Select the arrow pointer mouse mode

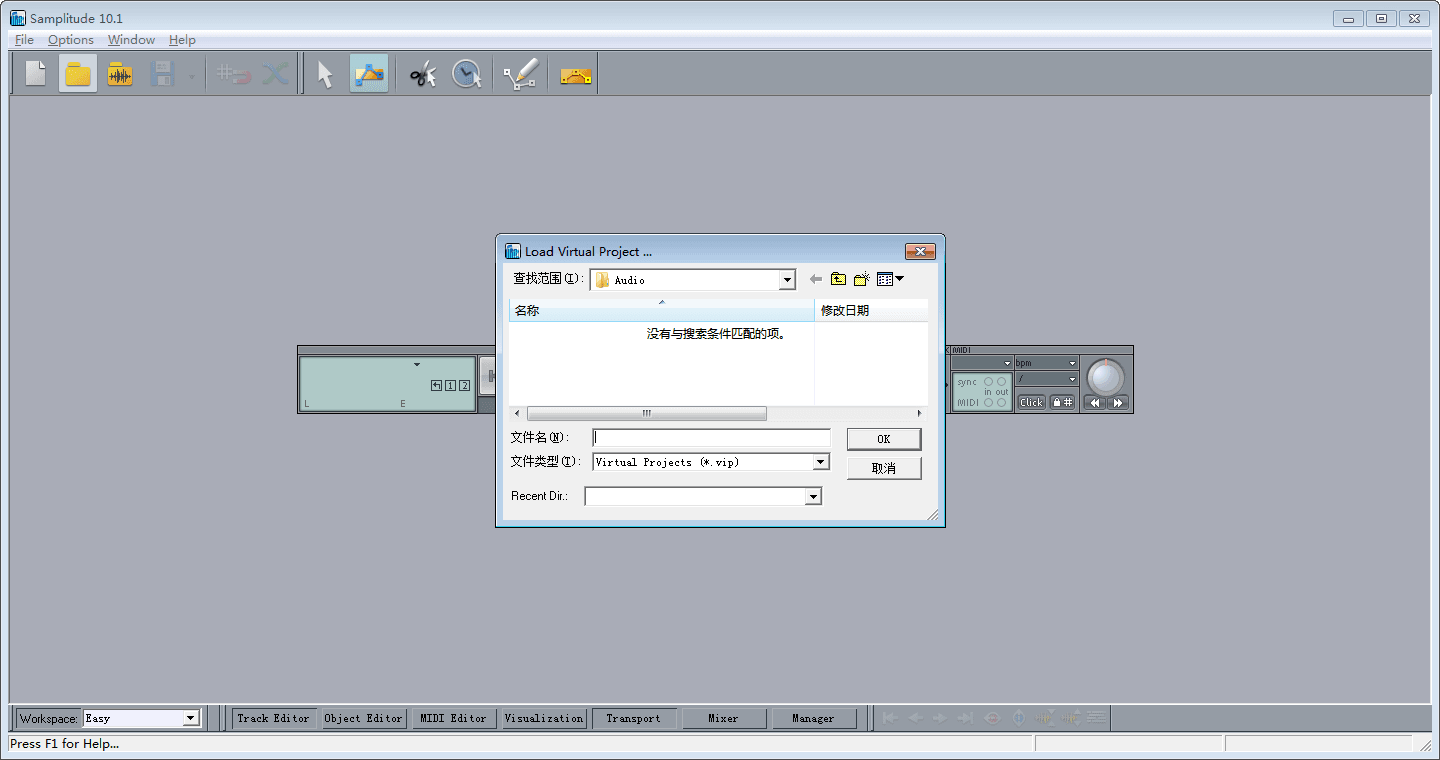[x=325, y=74]
